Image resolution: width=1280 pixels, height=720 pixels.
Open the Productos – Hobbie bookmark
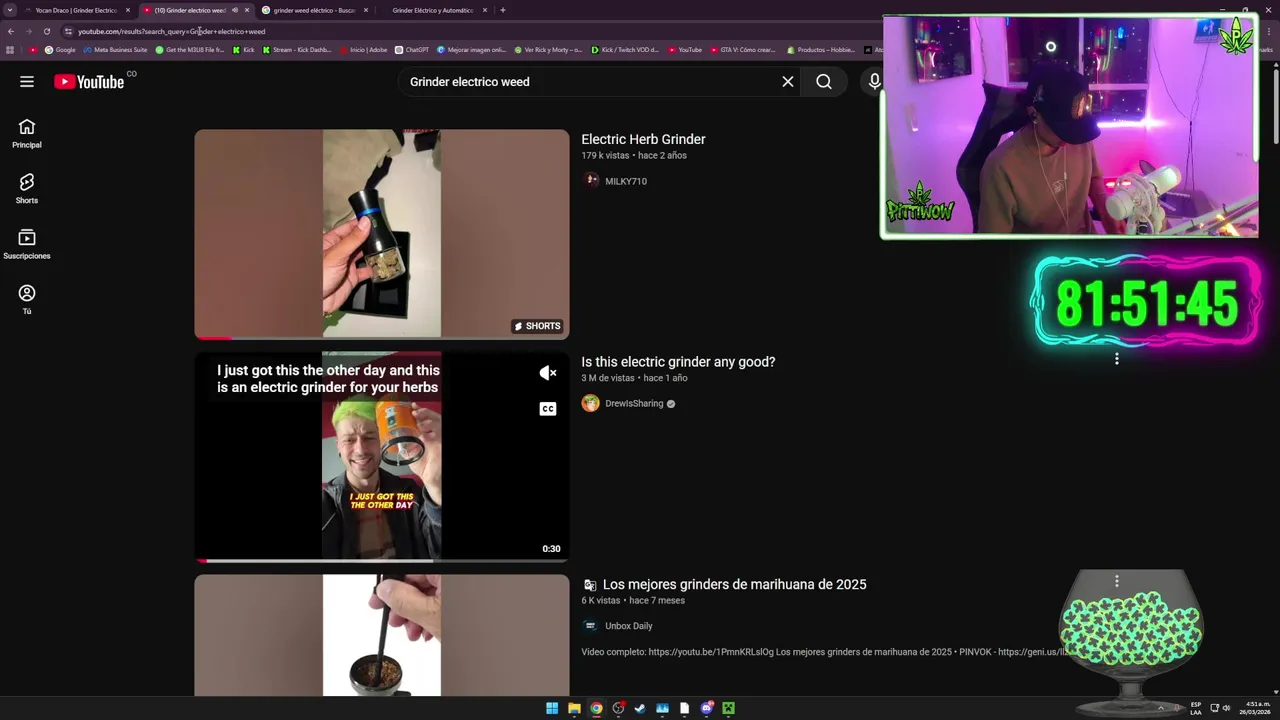(x=821, y=50)
